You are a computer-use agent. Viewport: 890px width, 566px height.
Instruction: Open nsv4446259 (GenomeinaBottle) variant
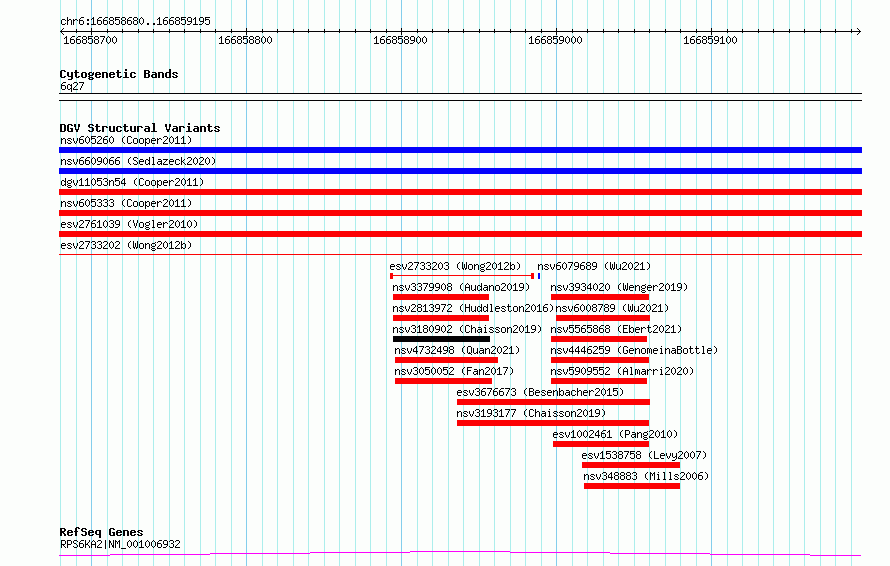[634, 350]
